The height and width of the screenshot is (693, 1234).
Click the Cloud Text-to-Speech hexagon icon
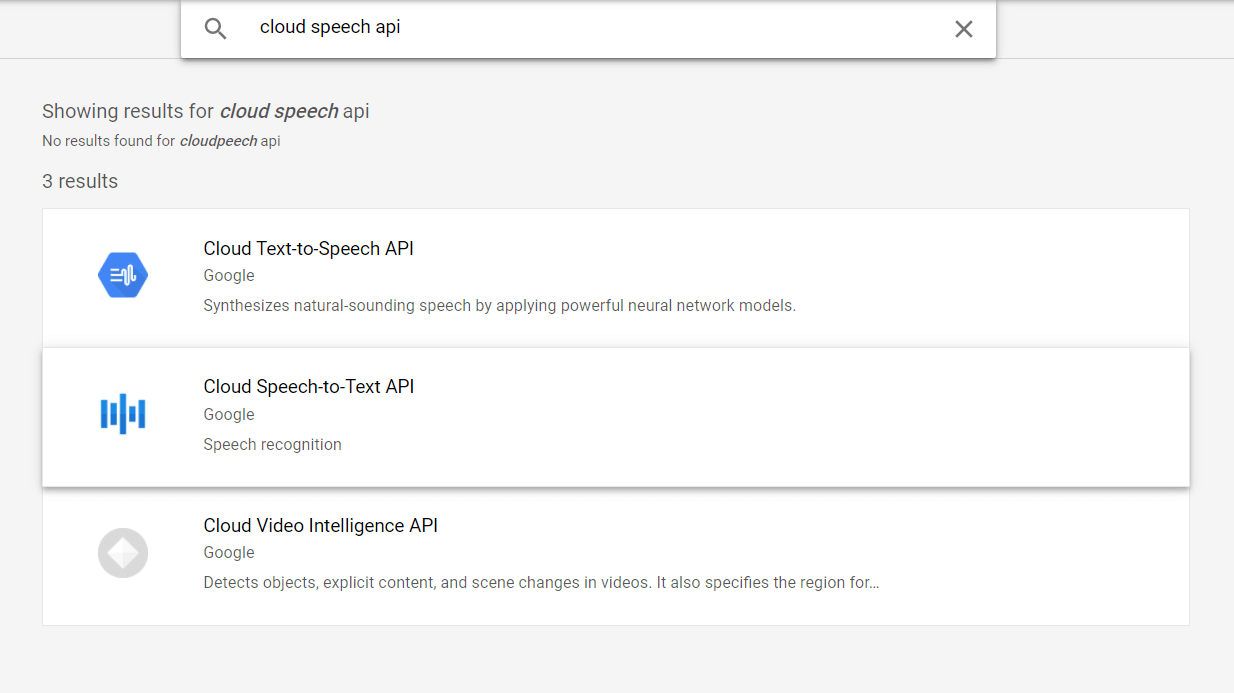click(x=123, y=274)
